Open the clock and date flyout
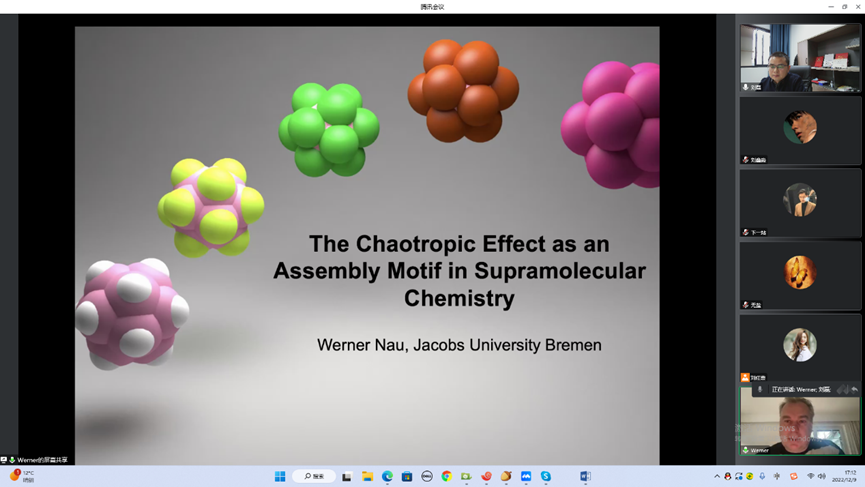Screen dimensions: 865x487 [850, 477]
